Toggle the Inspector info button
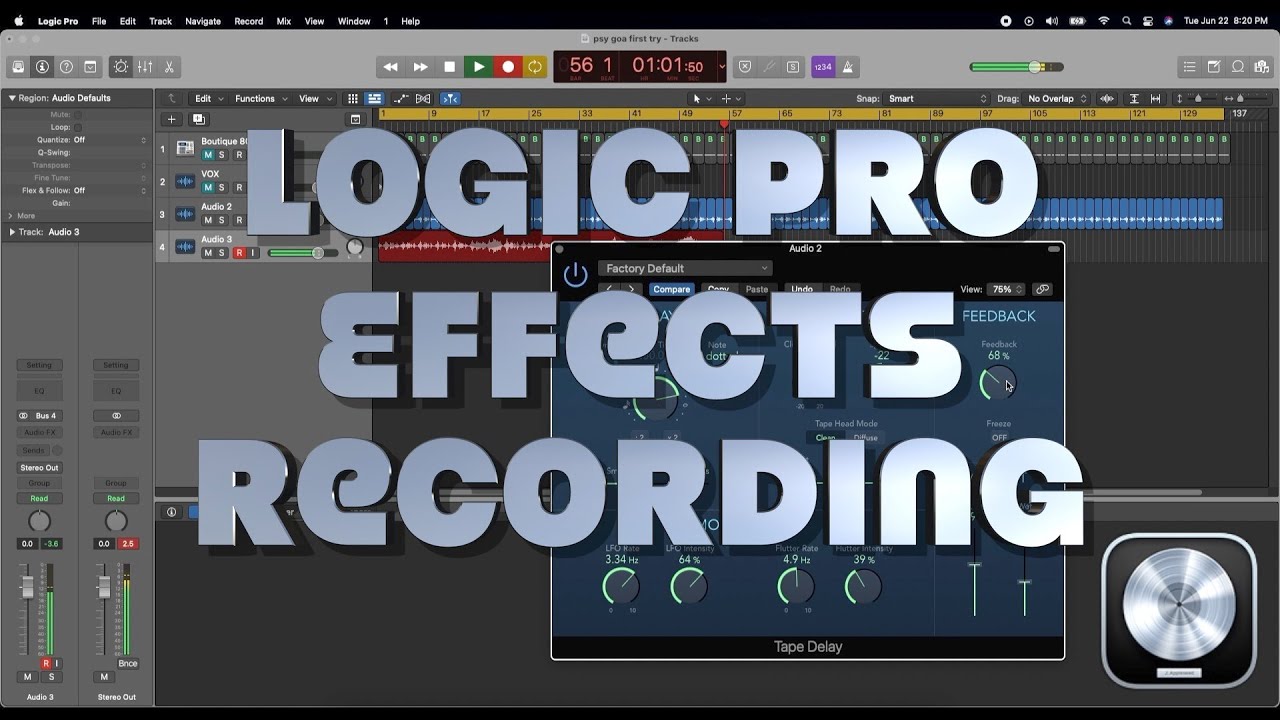Image resolution: width=1280 pixels, height=720 pixels. [x=42, y=67]
